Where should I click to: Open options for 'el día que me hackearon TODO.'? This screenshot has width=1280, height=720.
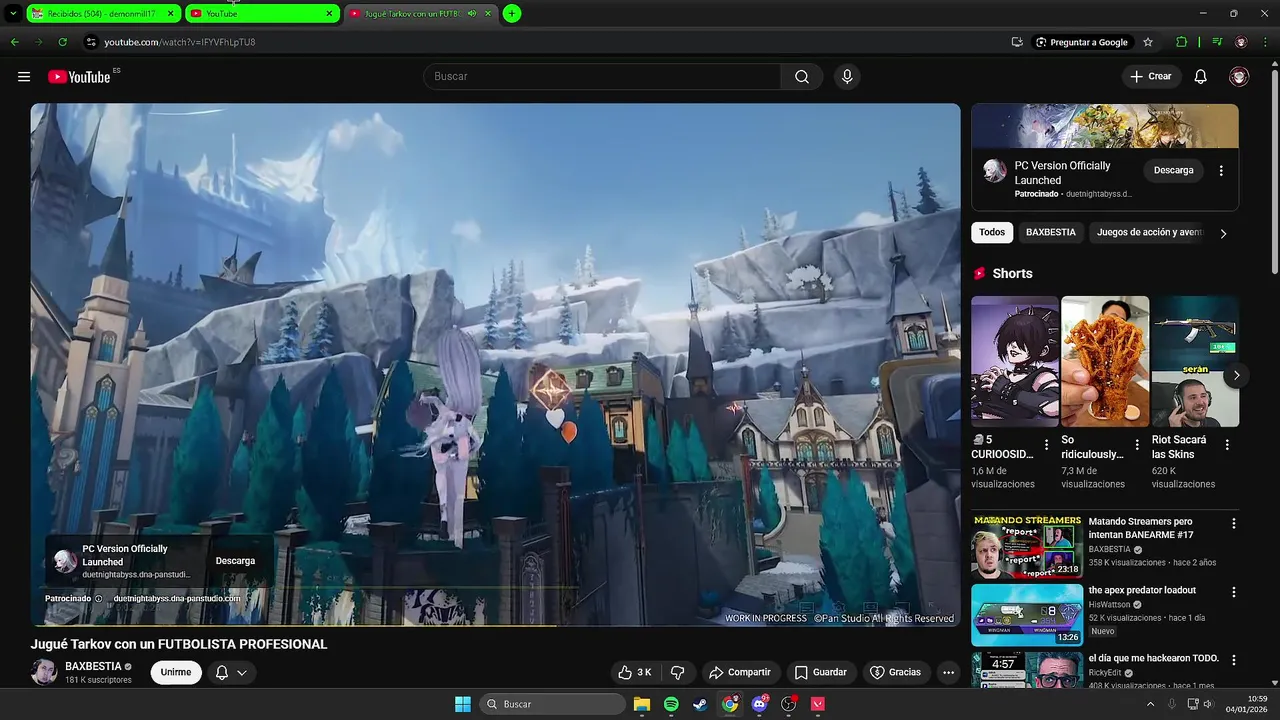click(1233, 660)
